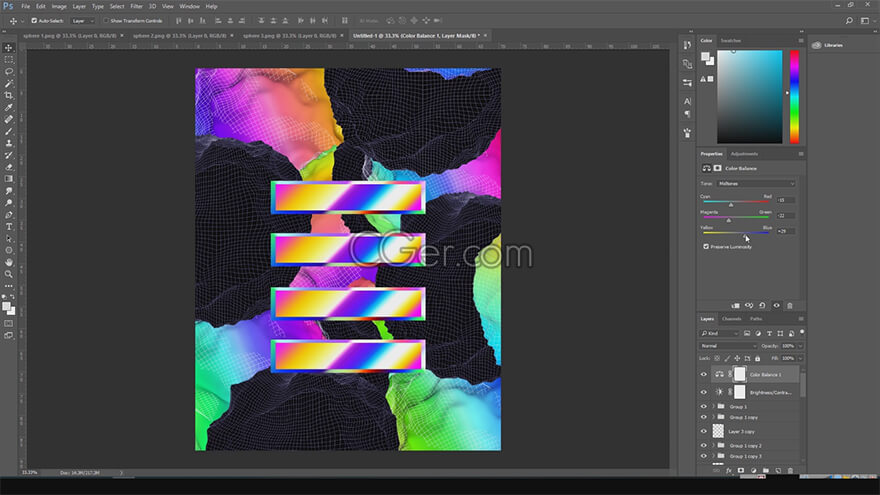
Task: Delete the adjustment layer from Properties panel
Action: click(790, 306)
